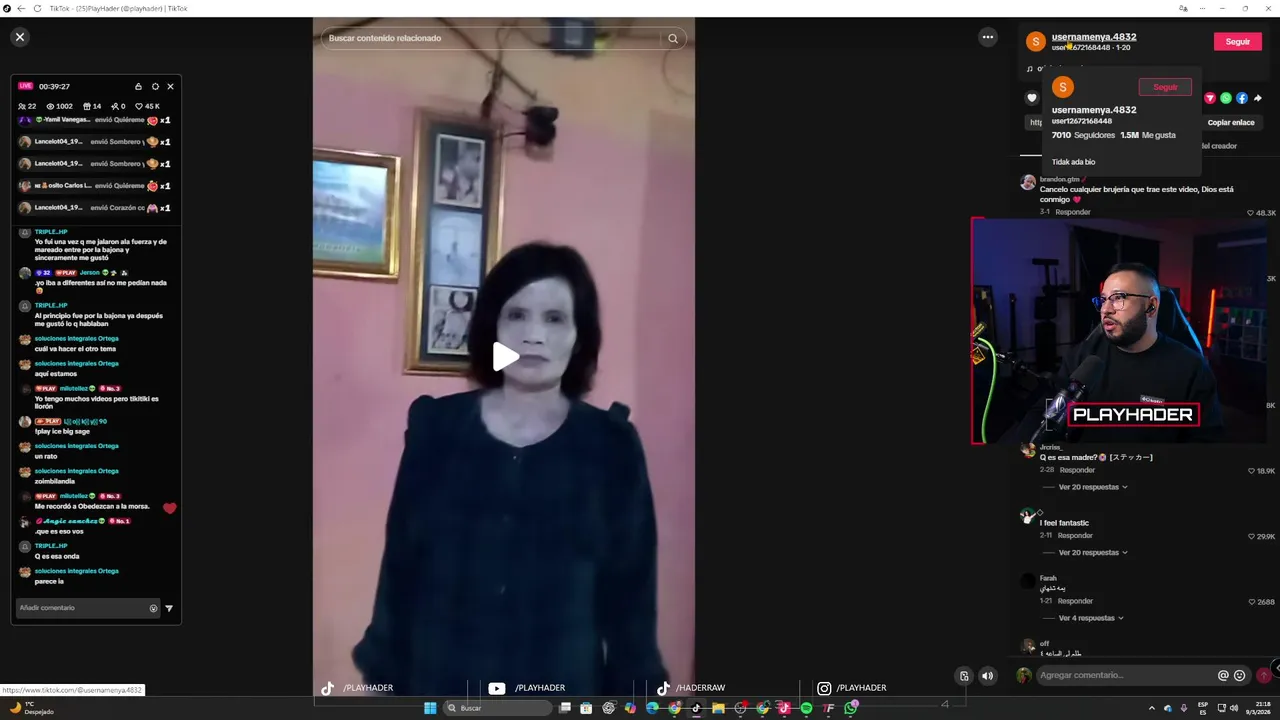Open usernamenya.4832 profile link at top
The image size is (1280, 720).
[x=1094, y=37]
